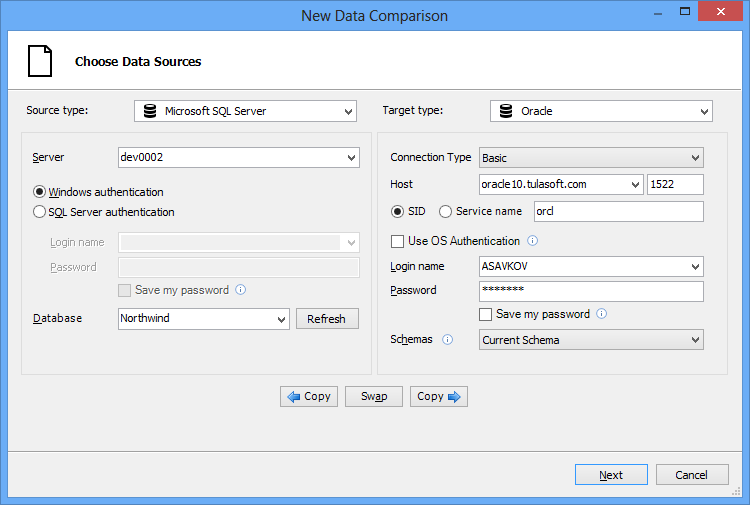Viewport: 750px width, 505px height.
Task: Choose the SID radio option
Action: [397, 211]
